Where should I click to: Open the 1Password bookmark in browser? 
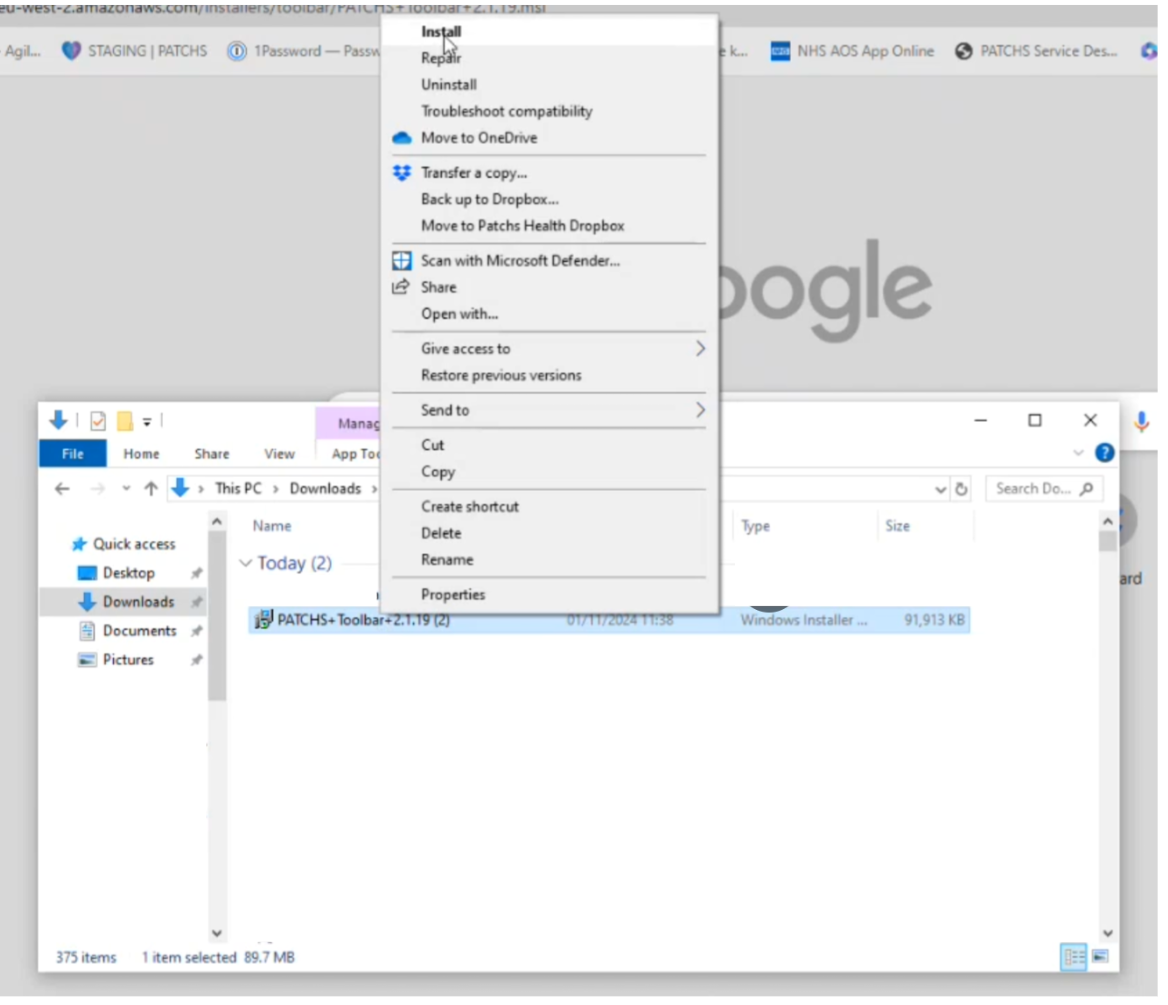pos(304,51)
